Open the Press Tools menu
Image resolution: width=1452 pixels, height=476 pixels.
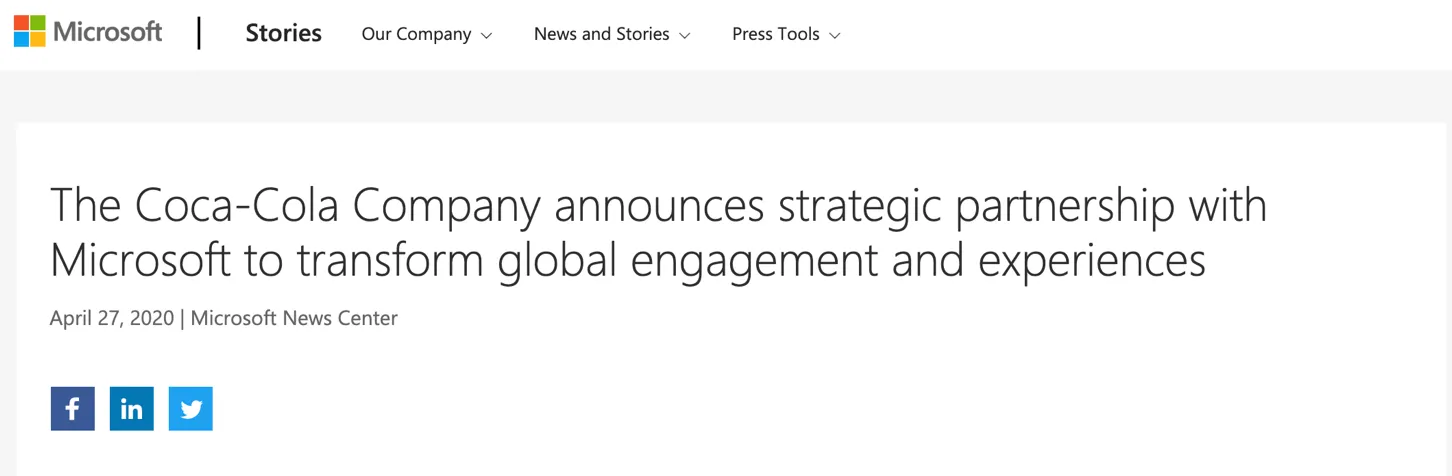tap(775, 34)
